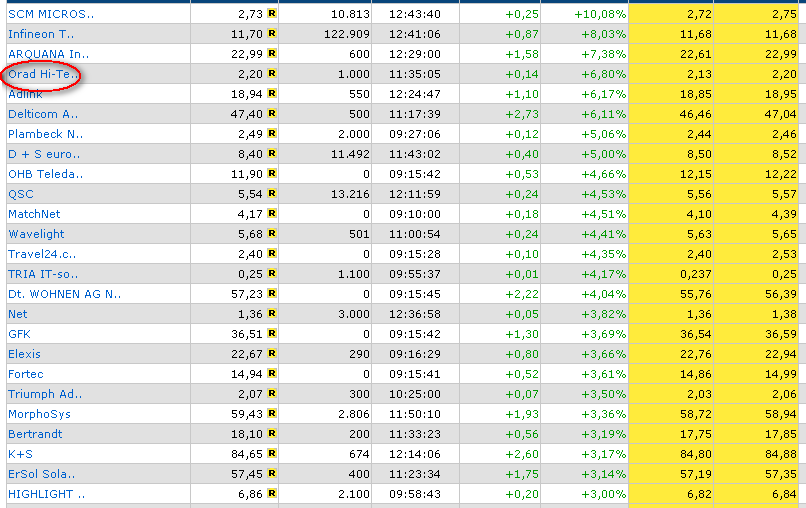
Task: Click the R icon in the Wavelight row
Action: pyautogui.click(x=272, y=233)
